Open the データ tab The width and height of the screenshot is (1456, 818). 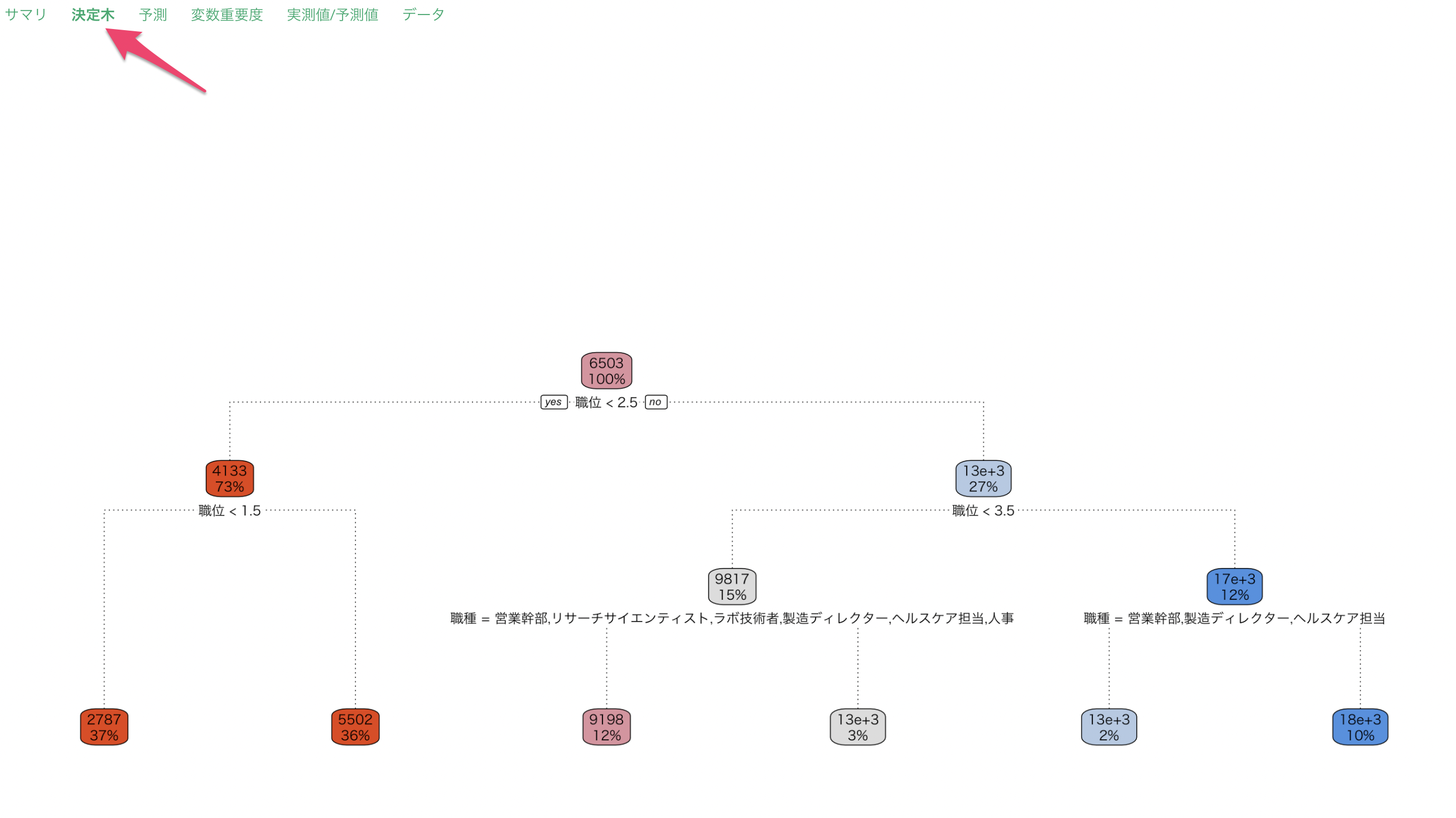423,15
